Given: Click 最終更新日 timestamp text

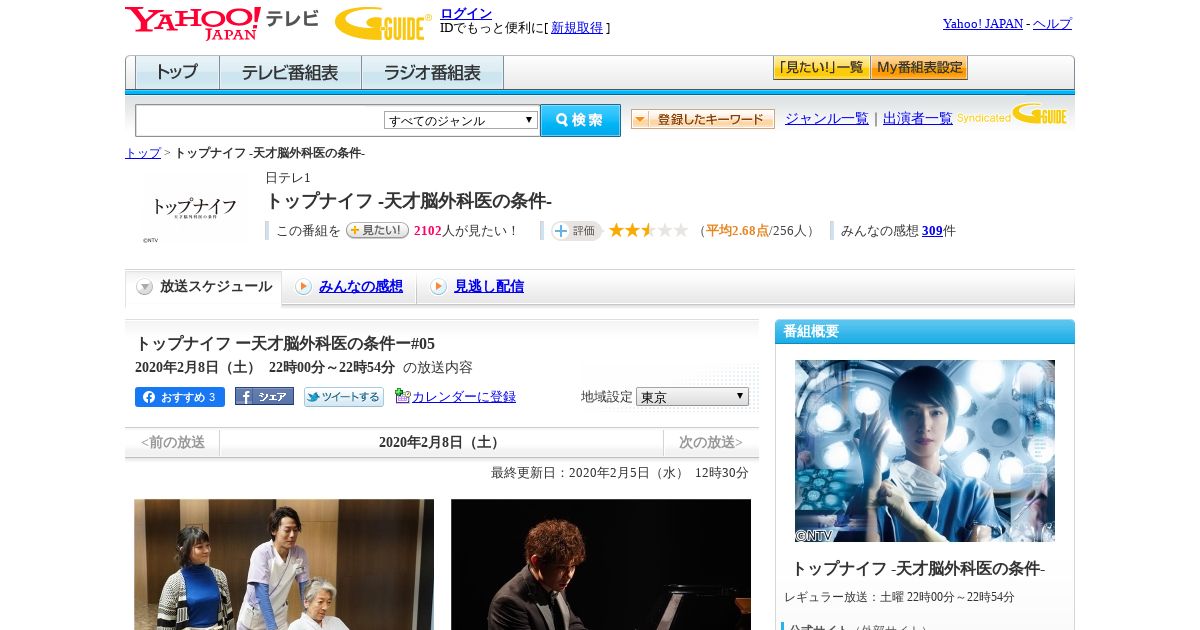Looking at the screenshot, I should 620,472.
